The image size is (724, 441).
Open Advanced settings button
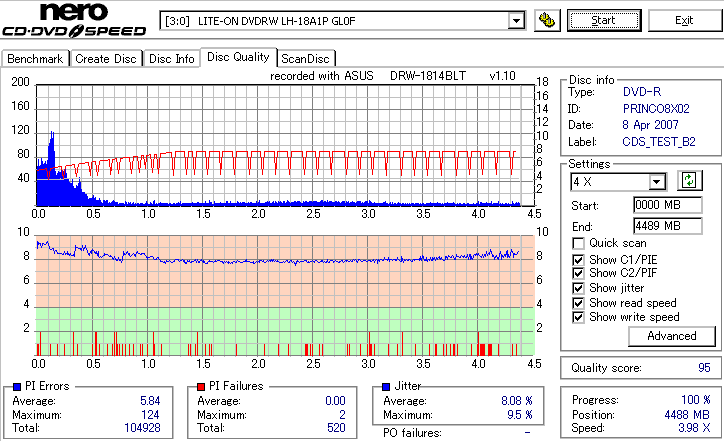pyautogui.click(x=672, y=336)
